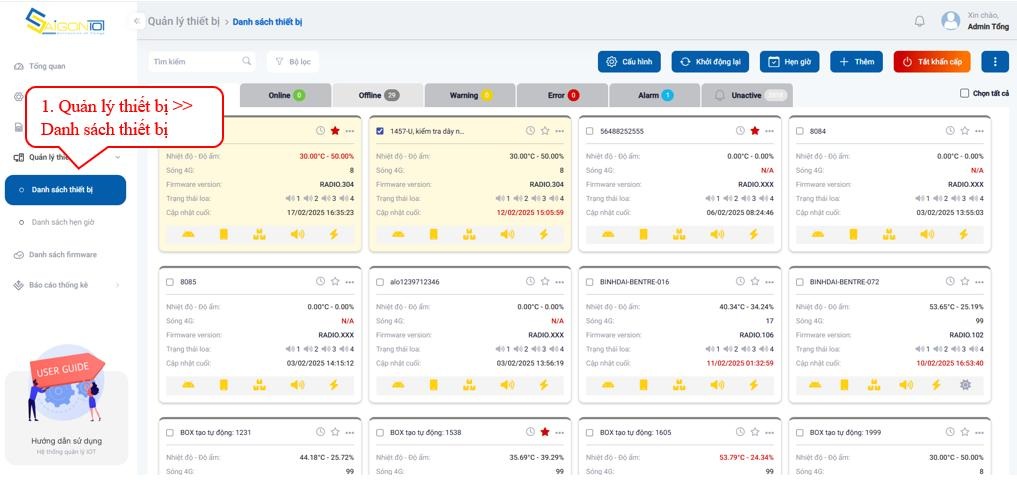Click the alarm light icon on card 8084

818,234
